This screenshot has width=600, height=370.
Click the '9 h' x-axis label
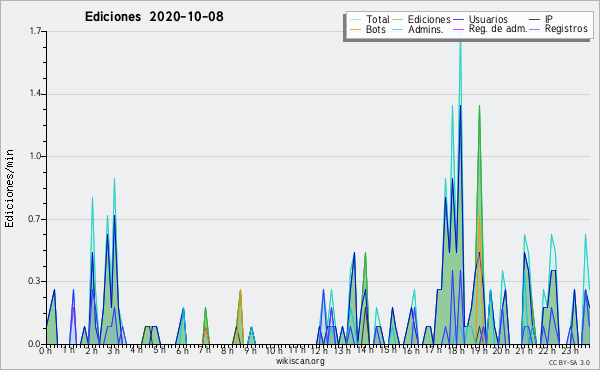coord(250,350)
